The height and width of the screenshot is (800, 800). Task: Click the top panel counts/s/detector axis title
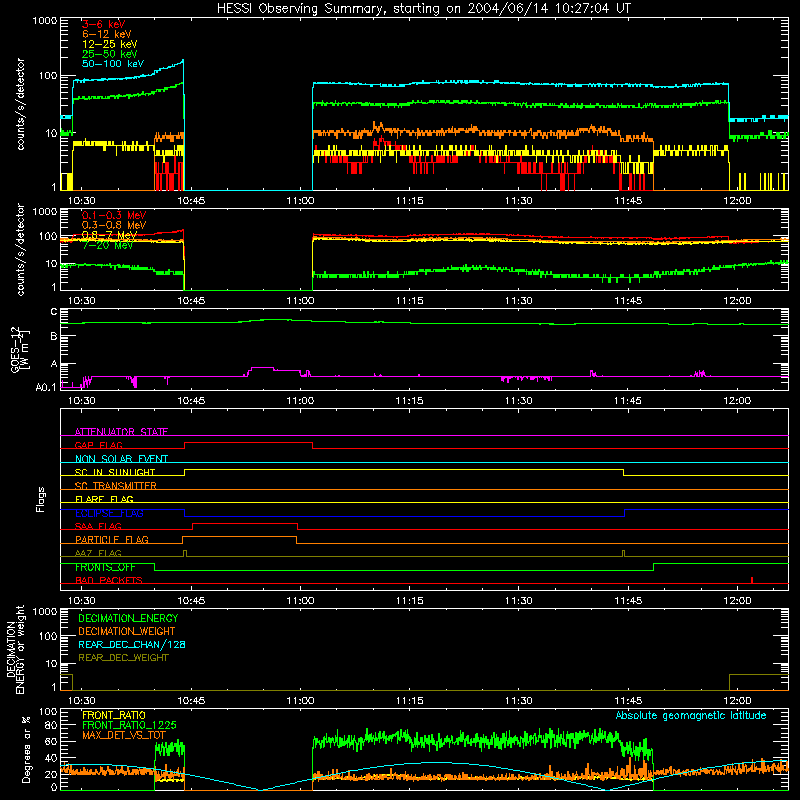[20, 104]
